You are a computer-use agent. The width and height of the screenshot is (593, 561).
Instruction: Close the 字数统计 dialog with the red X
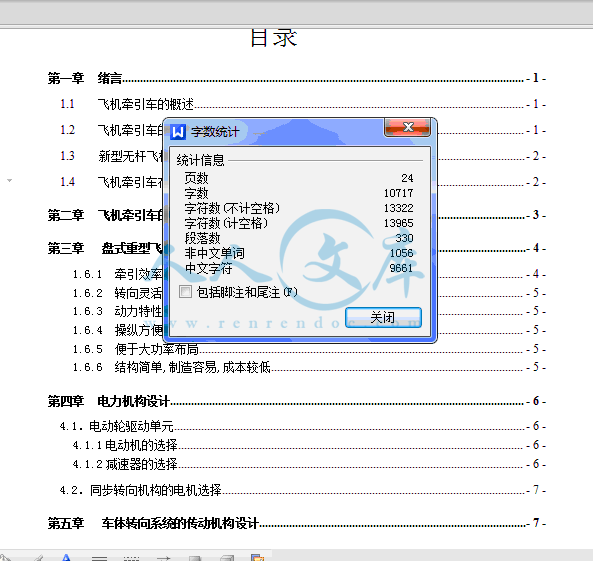tap(407, 127)
